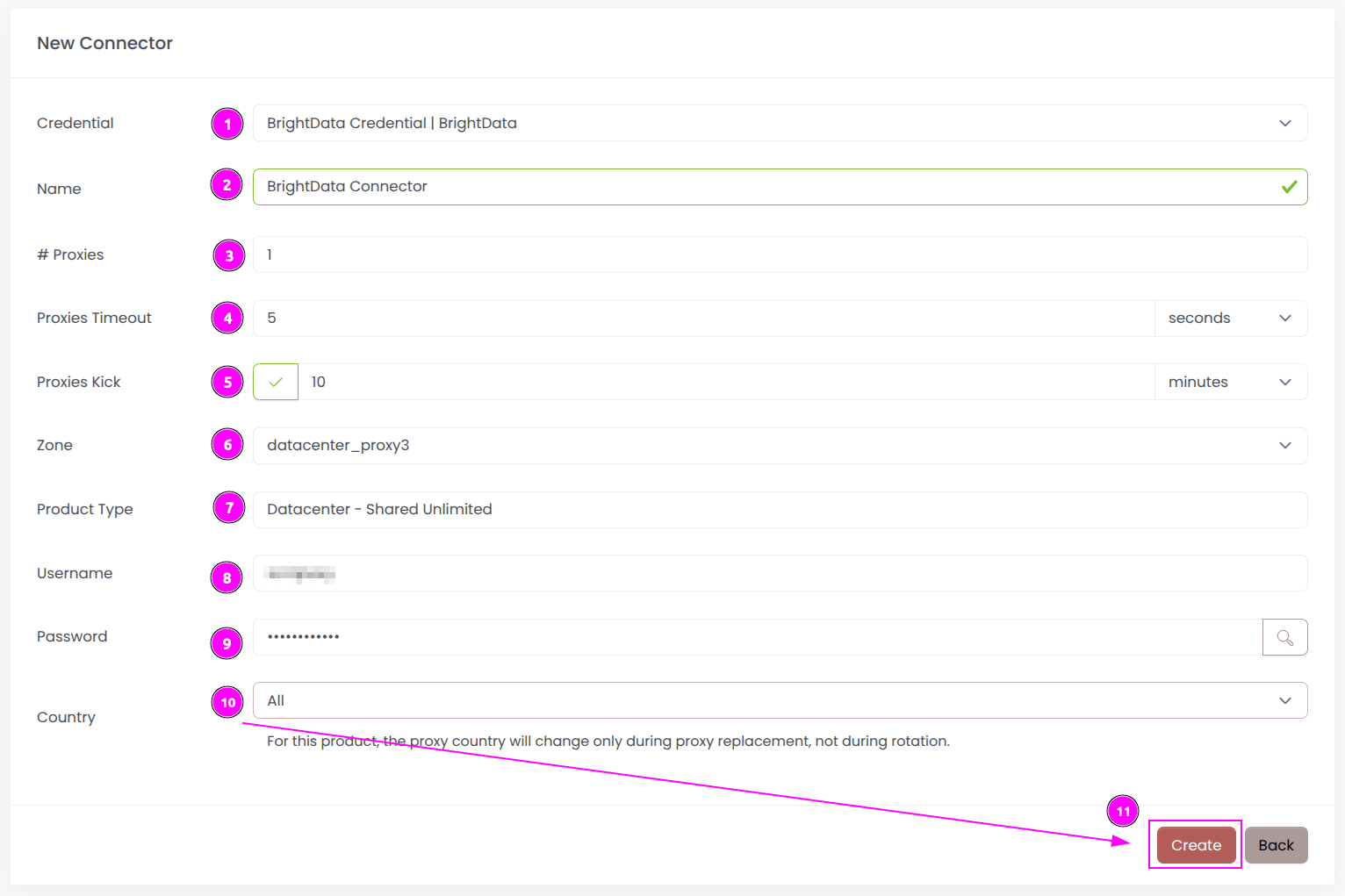Image resolution: width=1345 pixels, height=896 pixels.
Task: Click the Proxies Kick value field
Action: (726, 382)
